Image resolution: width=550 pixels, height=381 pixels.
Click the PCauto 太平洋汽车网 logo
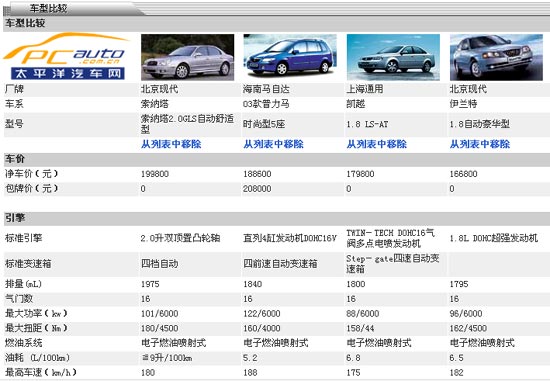[x=66, y=56]
